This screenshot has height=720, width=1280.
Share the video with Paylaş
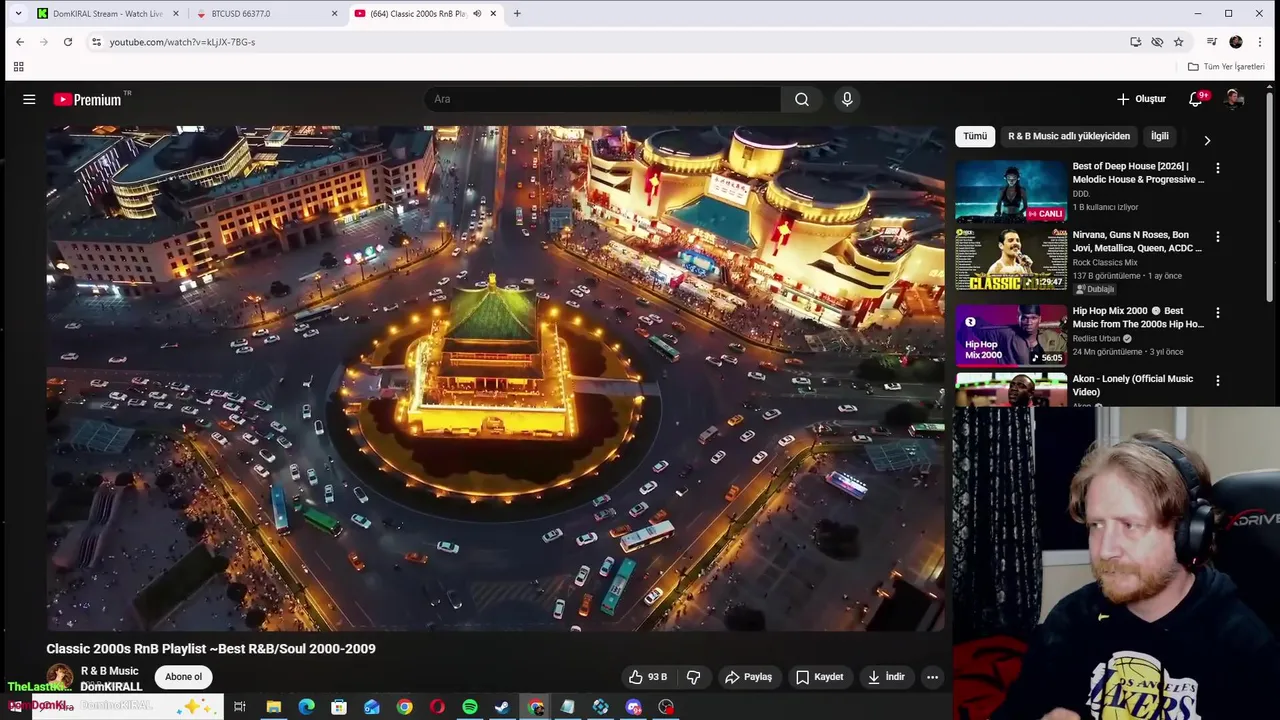[748, 677]
